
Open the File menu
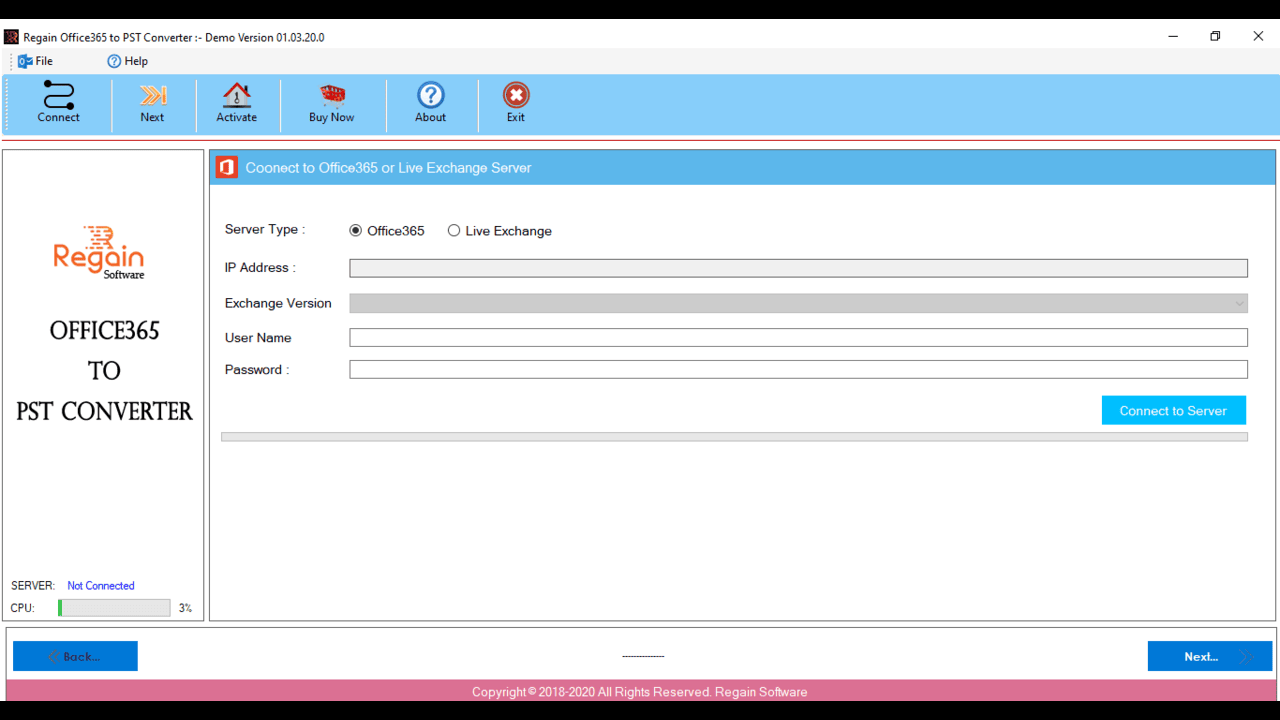35,61
